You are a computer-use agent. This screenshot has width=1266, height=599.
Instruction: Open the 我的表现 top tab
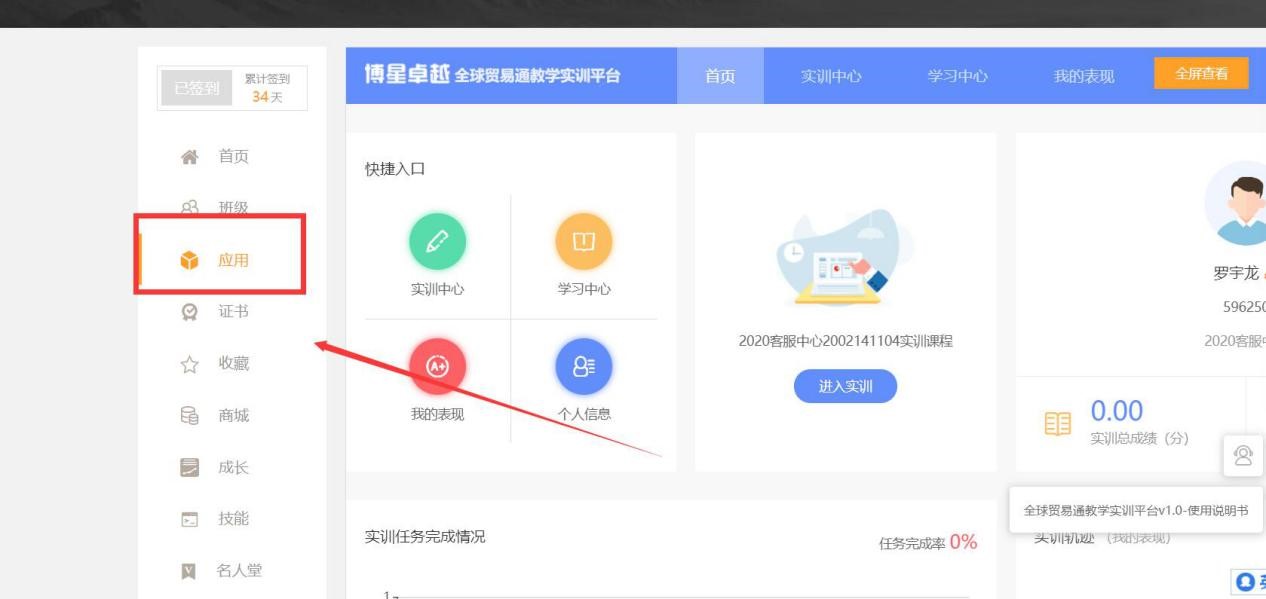click(x=1084, y=76)
